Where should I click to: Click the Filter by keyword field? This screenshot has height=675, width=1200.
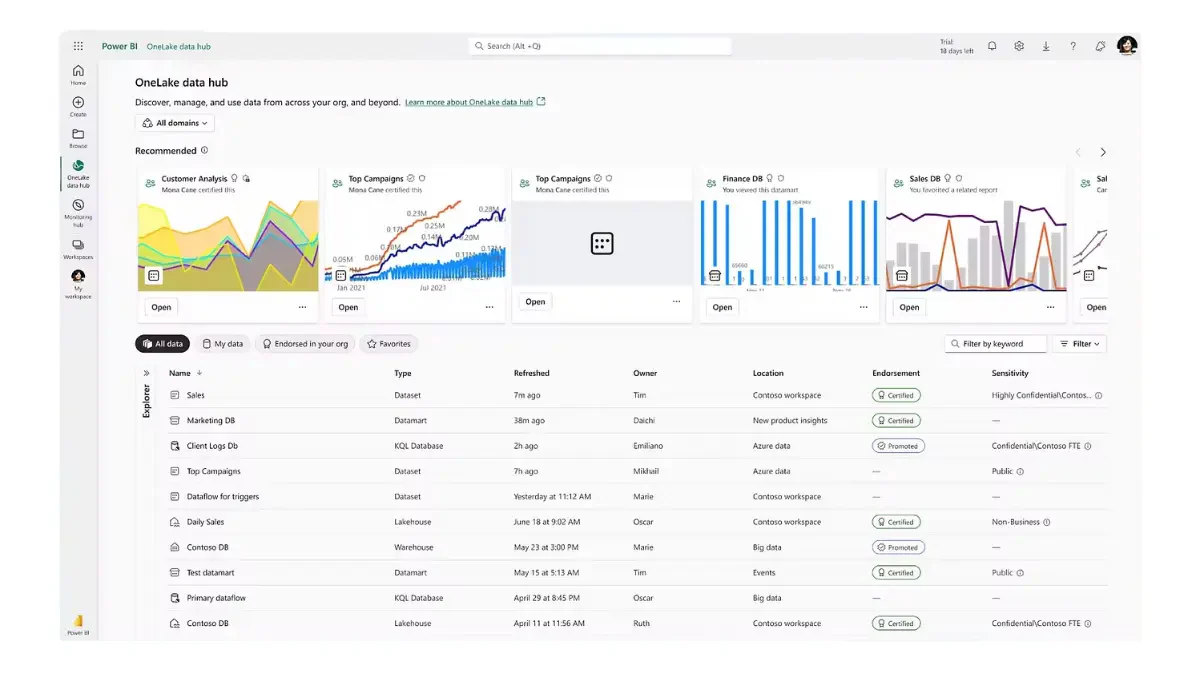pos(996,343)
